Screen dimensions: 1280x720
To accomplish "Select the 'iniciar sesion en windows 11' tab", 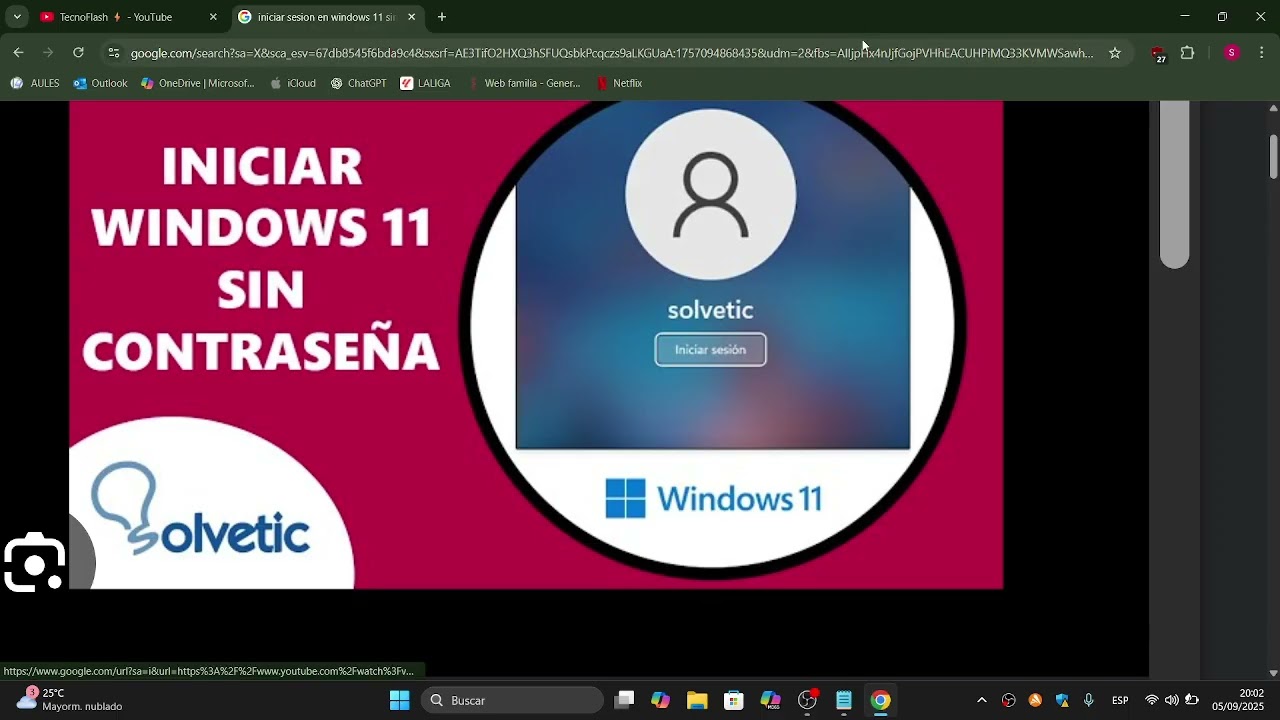I will pyautogui.click(x=326, y=17).
